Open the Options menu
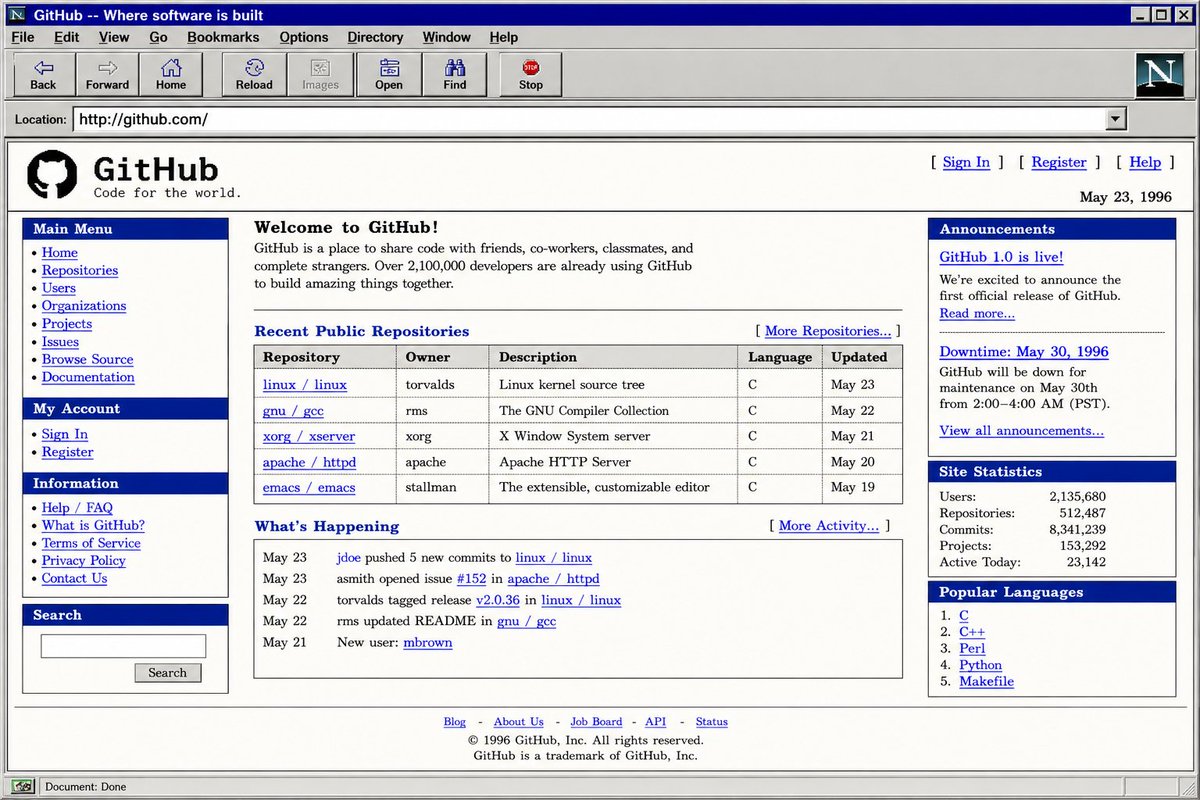 click(x=304, y=37)
